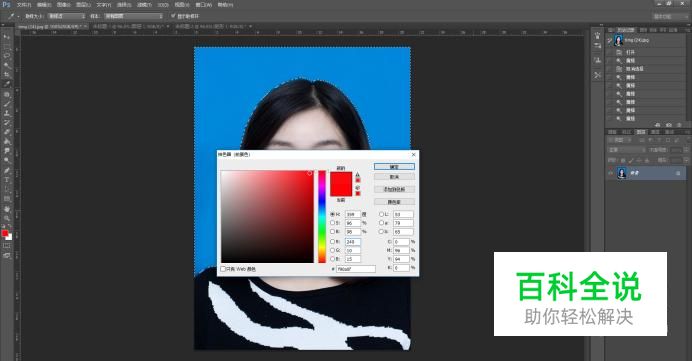Open the sample layers dropdown

click(133, 16)
